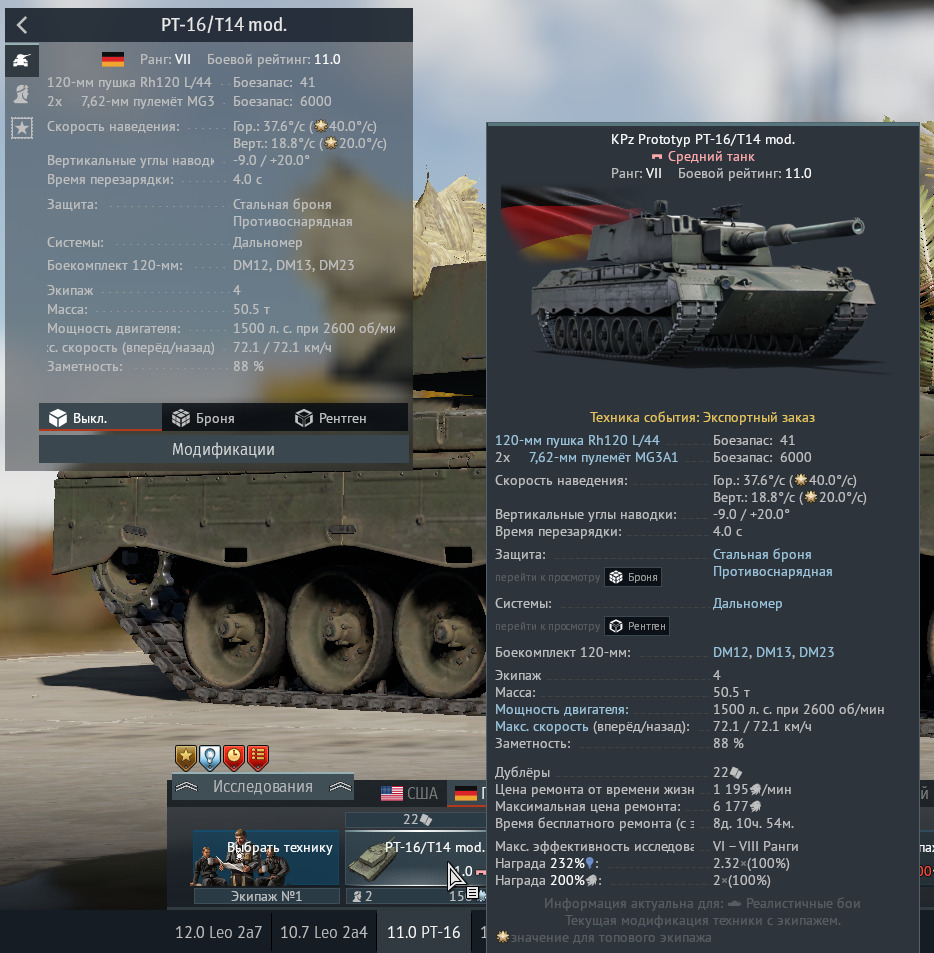Screen dimensions: 934x953
Task: Click Выбрать технику crew slot
Action: tap(266, 859)
